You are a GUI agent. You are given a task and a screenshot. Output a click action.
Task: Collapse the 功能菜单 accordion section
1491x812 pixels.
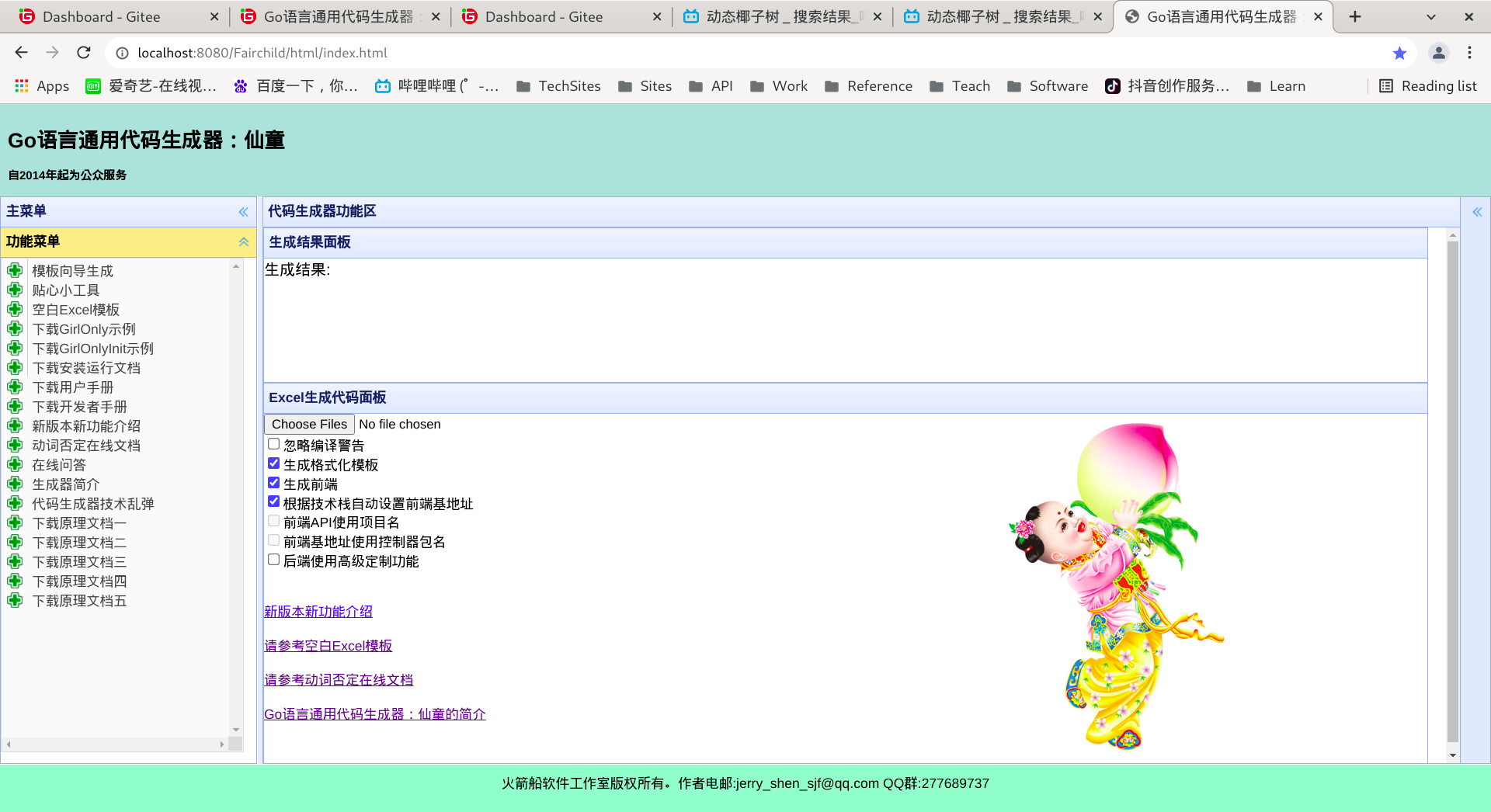243,242
